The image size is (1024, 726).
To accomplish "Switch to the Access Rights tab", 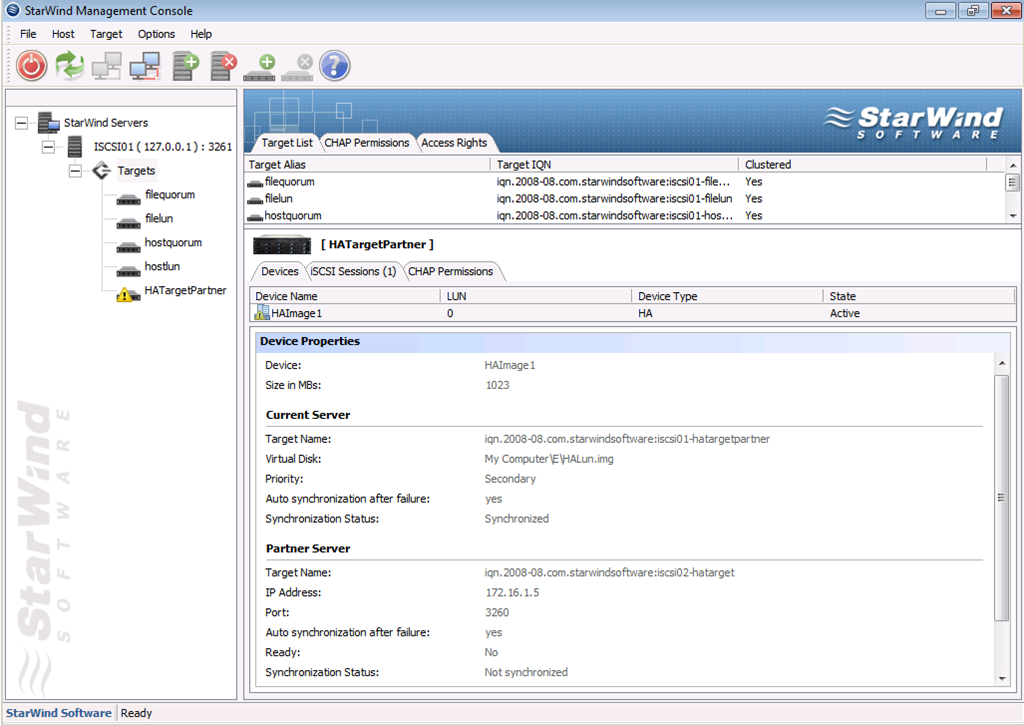I will pyautogui.click(x=454, y=143).
